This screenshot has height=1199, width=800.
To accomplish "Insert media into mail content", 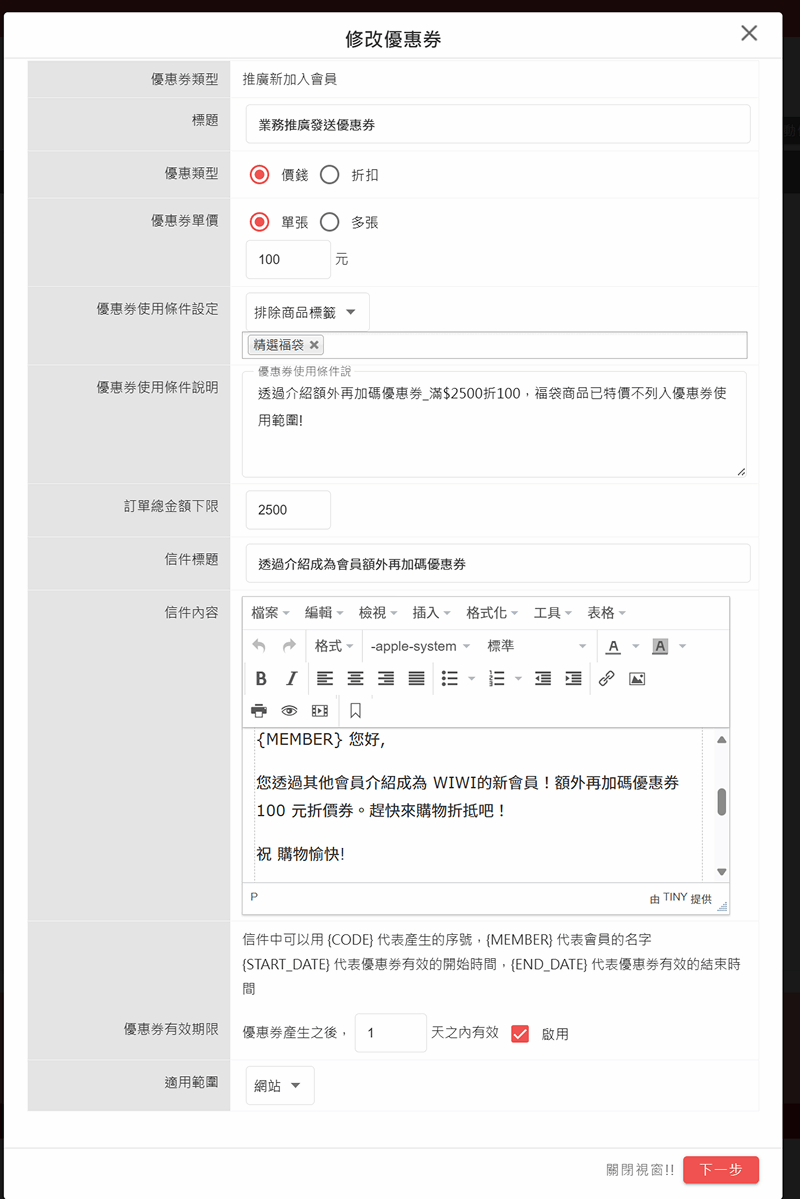I will [320, 711].
